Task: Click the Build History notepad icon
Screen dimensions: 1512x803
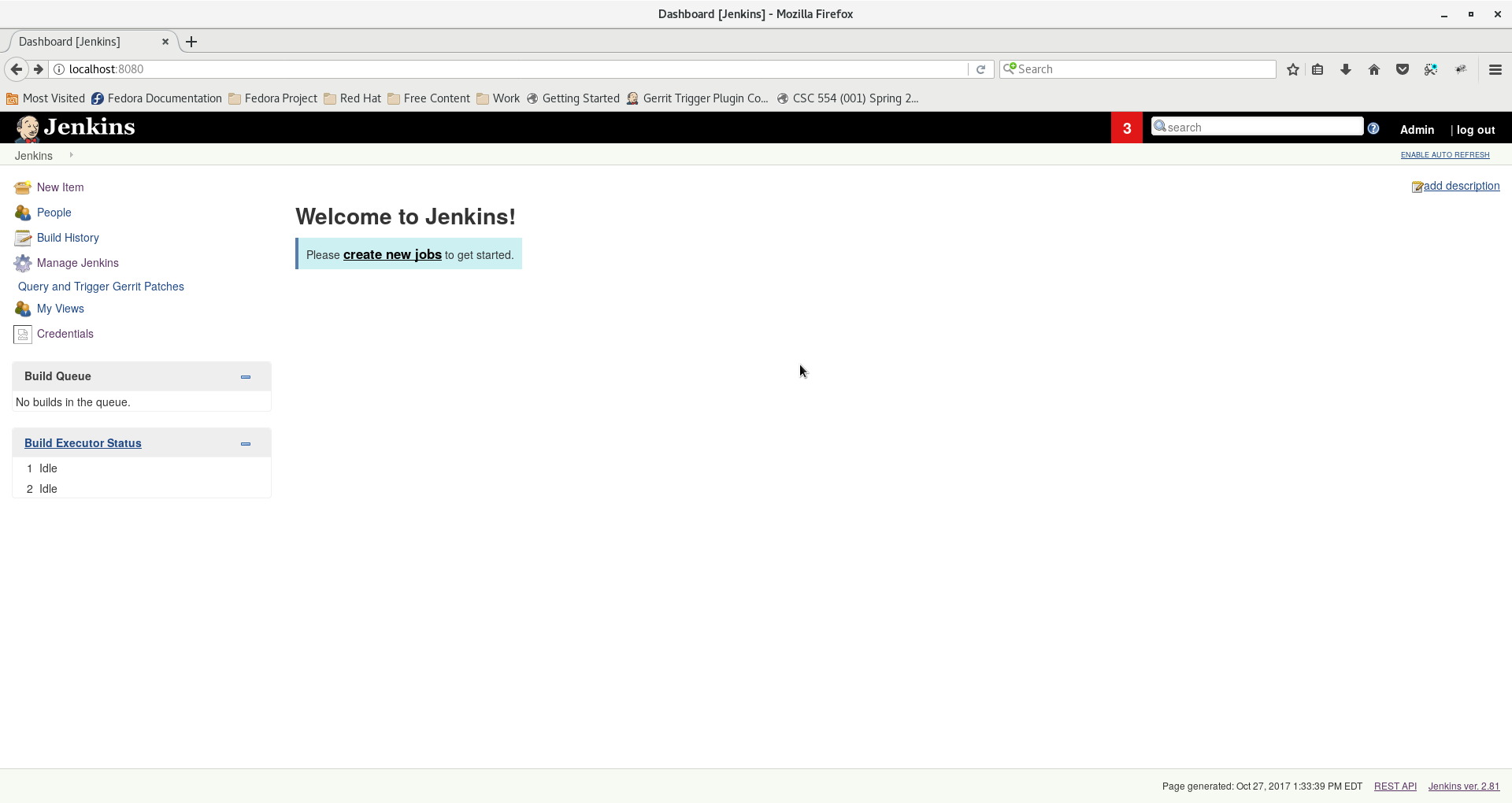Action: click(22, 238)
